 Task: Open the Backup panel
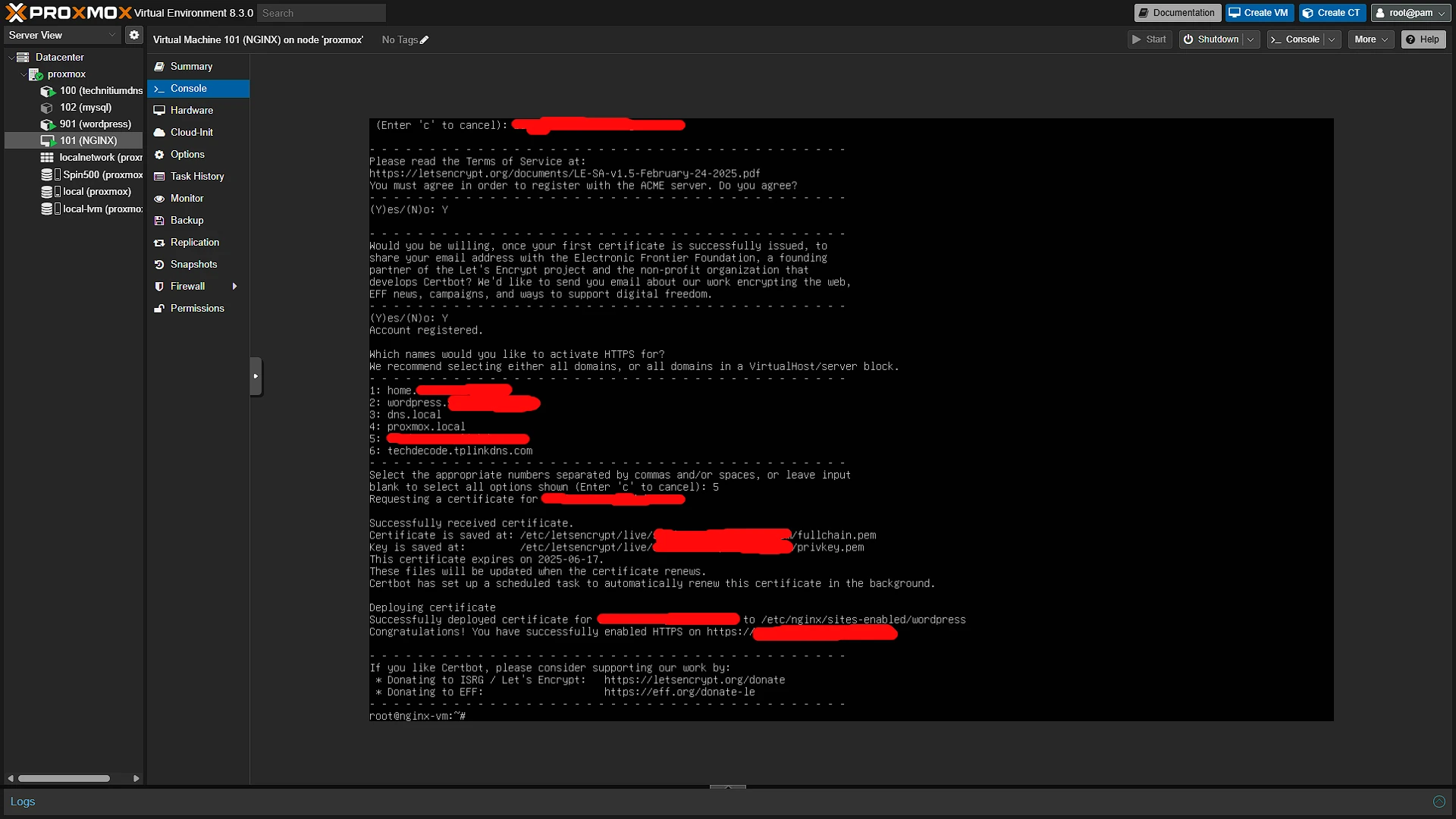[198, 220]
